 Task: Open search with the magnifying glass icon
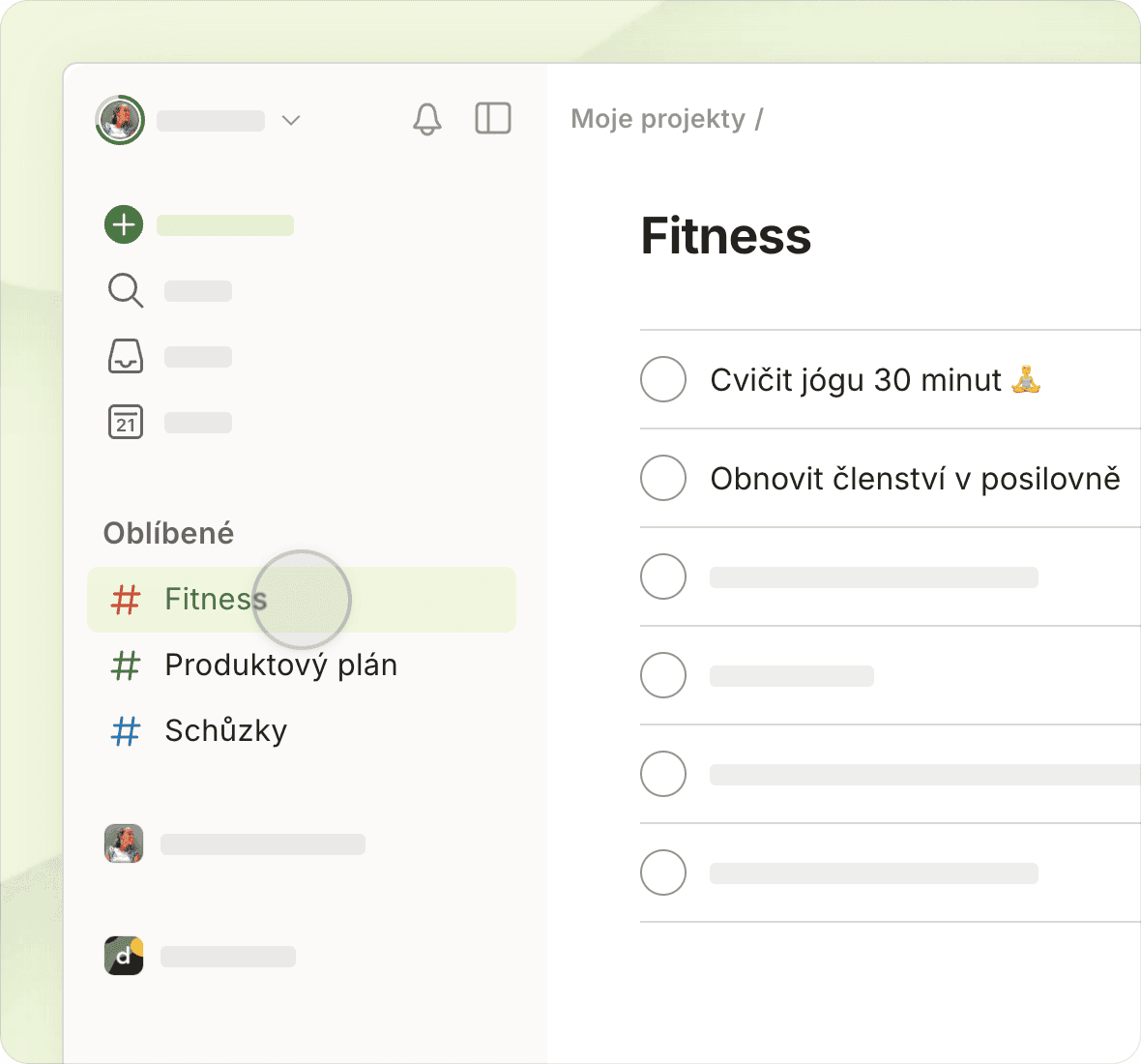[126, 290]
